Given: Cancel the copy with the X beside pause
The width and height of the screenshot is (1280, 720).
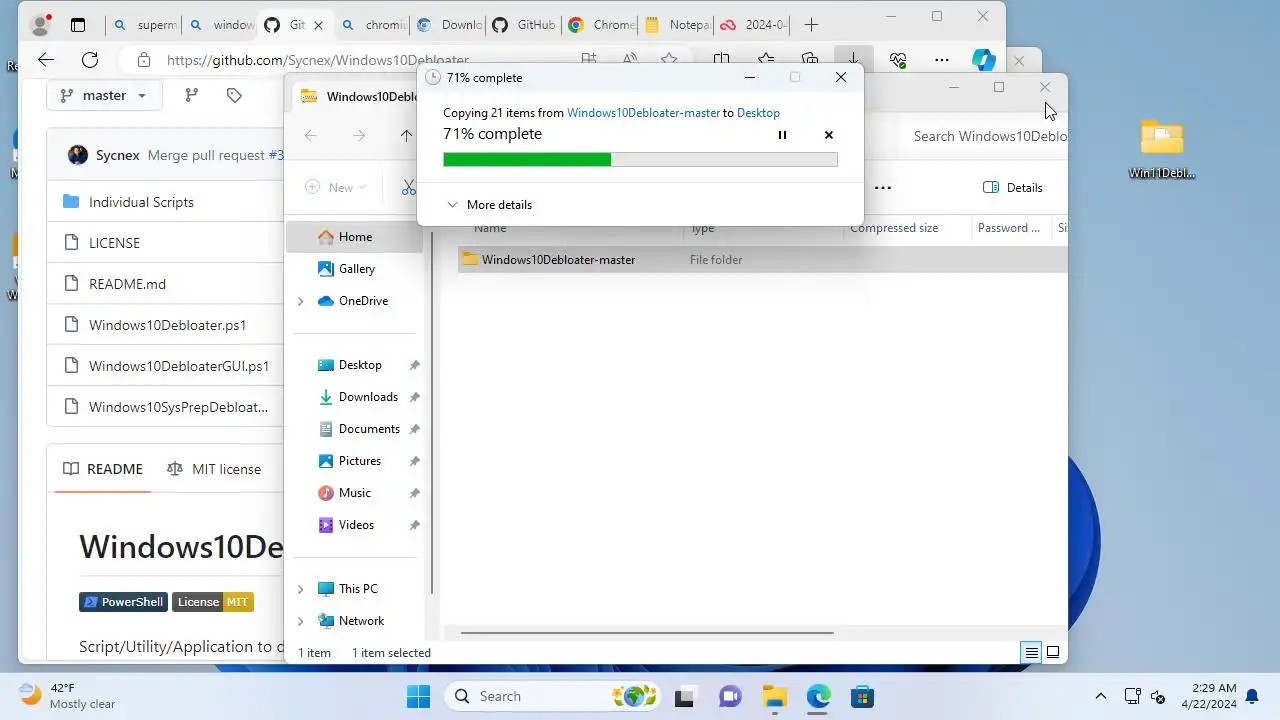Looking at the screenshot, I should coord(828,135).
